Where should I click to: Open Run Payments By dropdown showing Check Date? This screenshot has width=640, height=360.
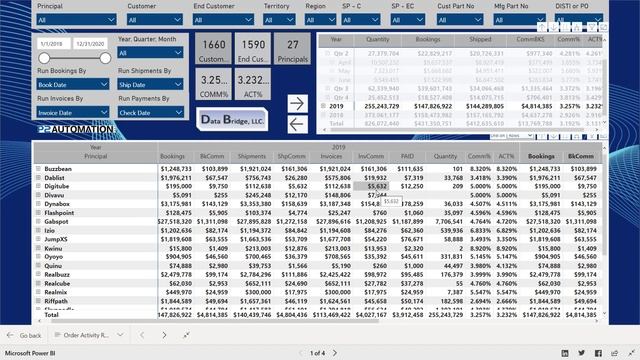coord(151,112)
